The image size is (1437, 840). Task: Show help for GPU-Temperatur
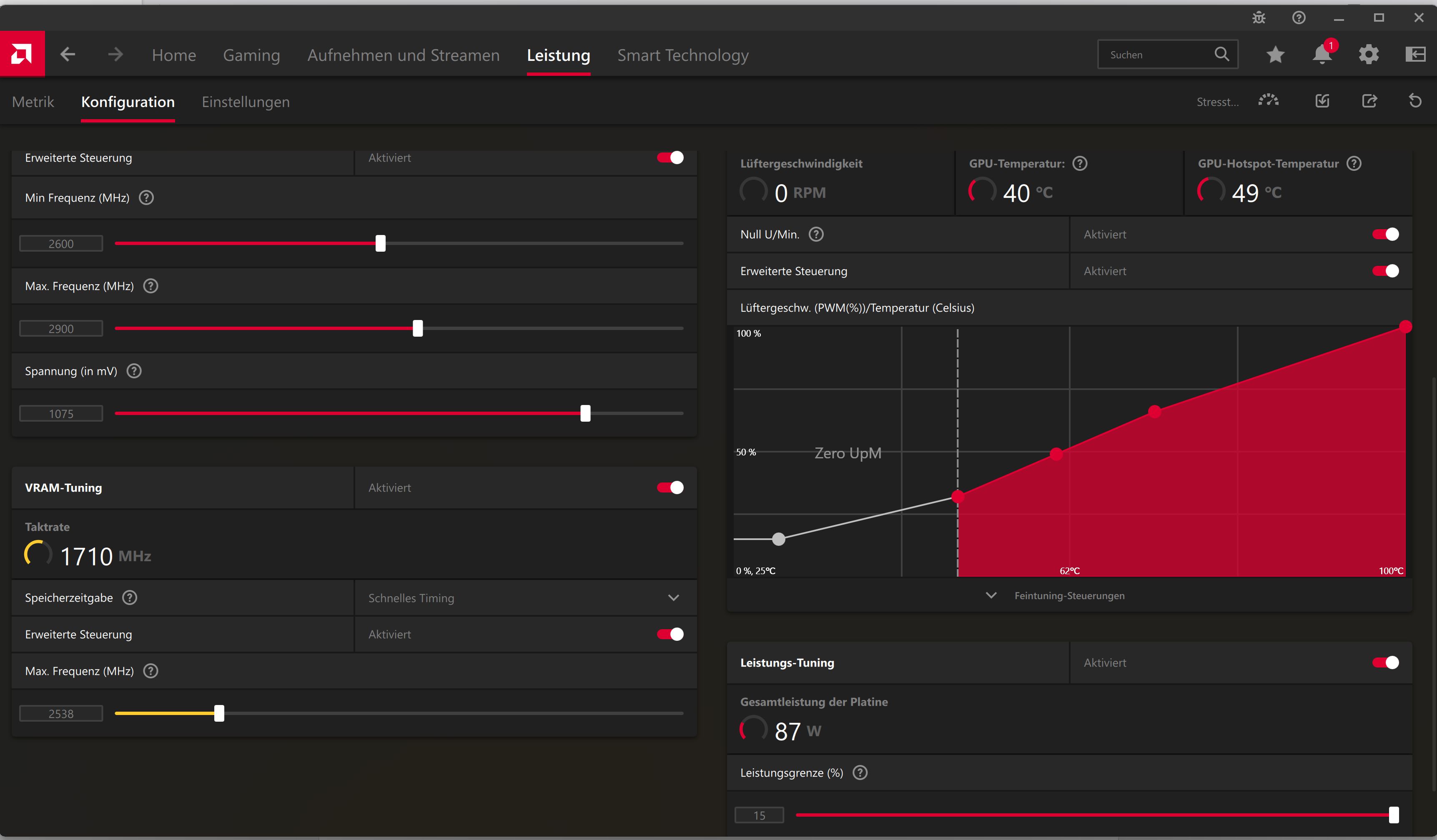coord(1080,164)
